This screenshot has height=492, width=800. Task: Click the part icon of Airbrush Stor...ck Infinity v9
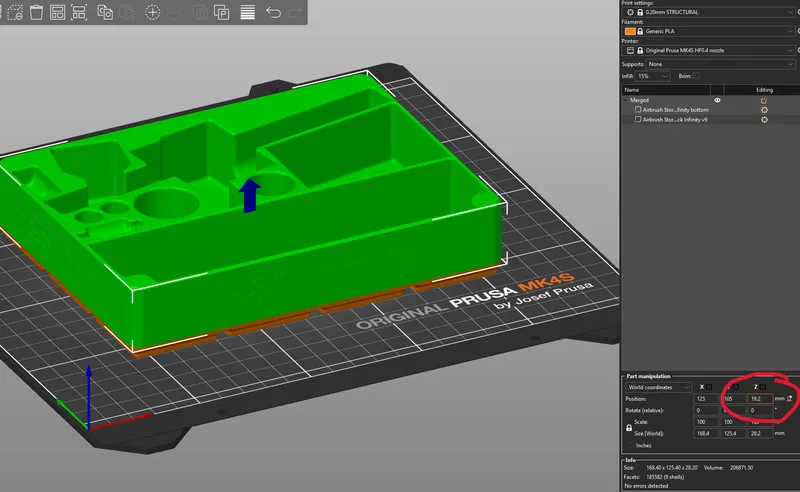tap(638, 119)
